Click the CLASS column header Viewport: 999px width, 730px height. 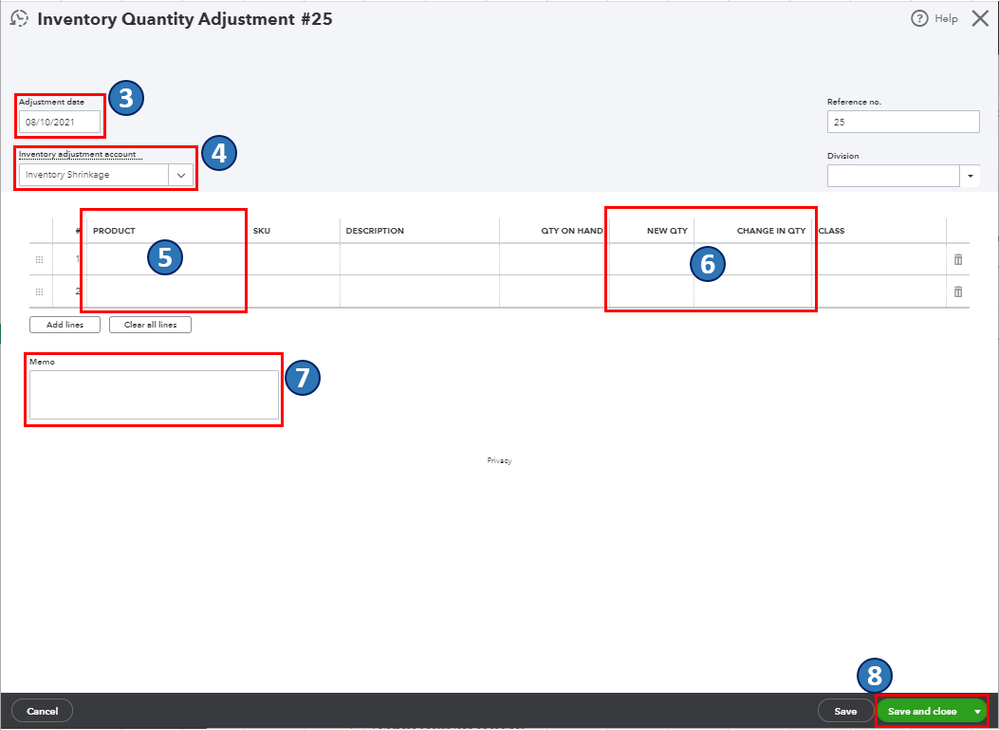tap(831, 231)
